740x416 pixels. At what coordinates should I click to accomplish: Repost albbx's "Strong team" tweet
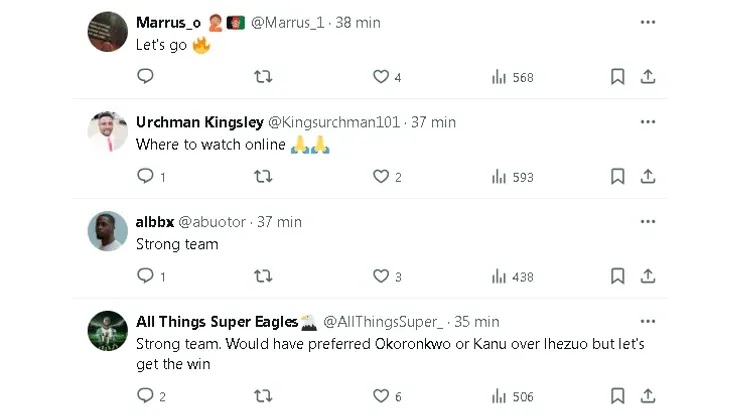[x=263, y=277]
